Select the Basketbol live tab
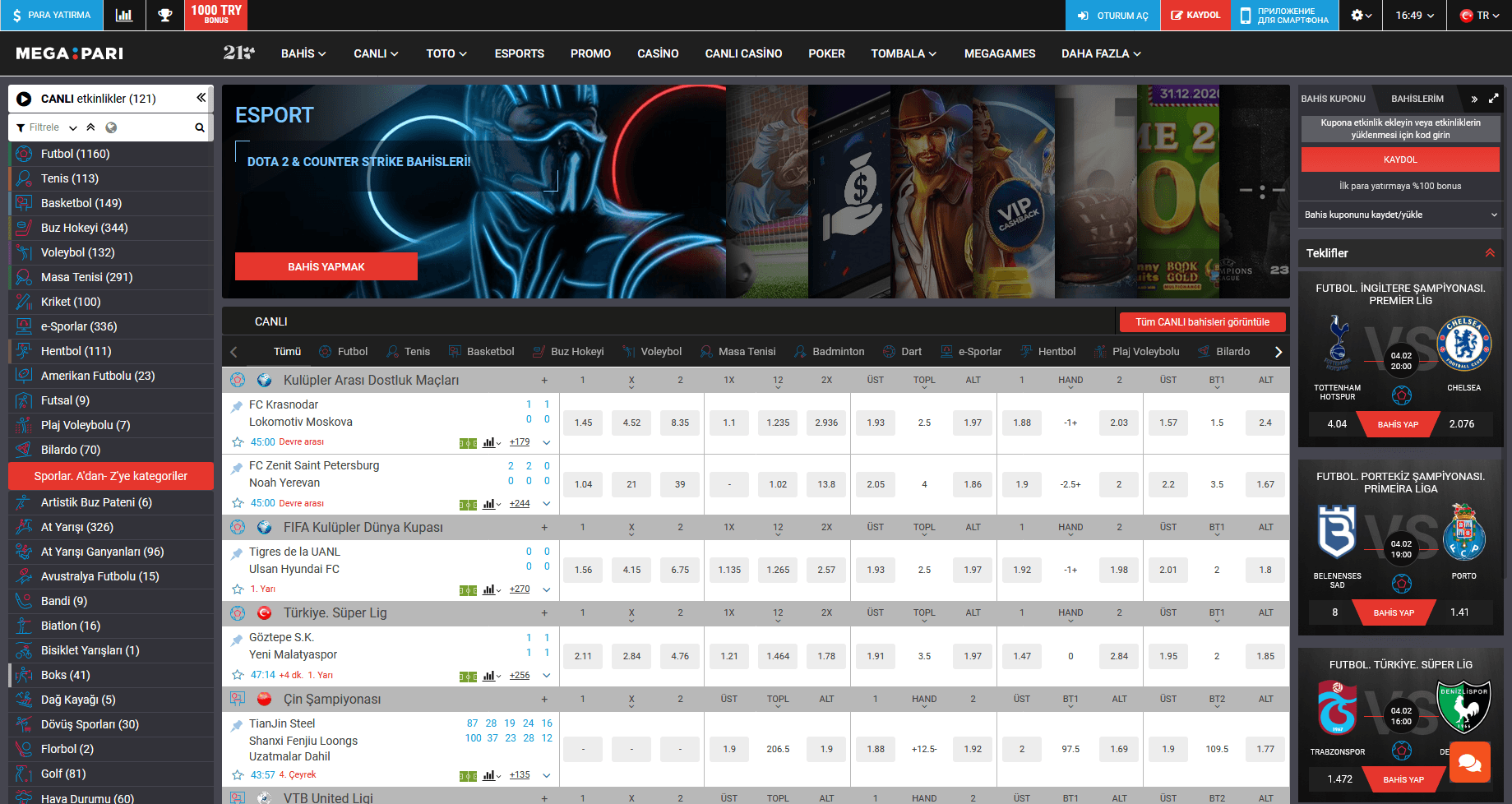 [x=482, y=352]
